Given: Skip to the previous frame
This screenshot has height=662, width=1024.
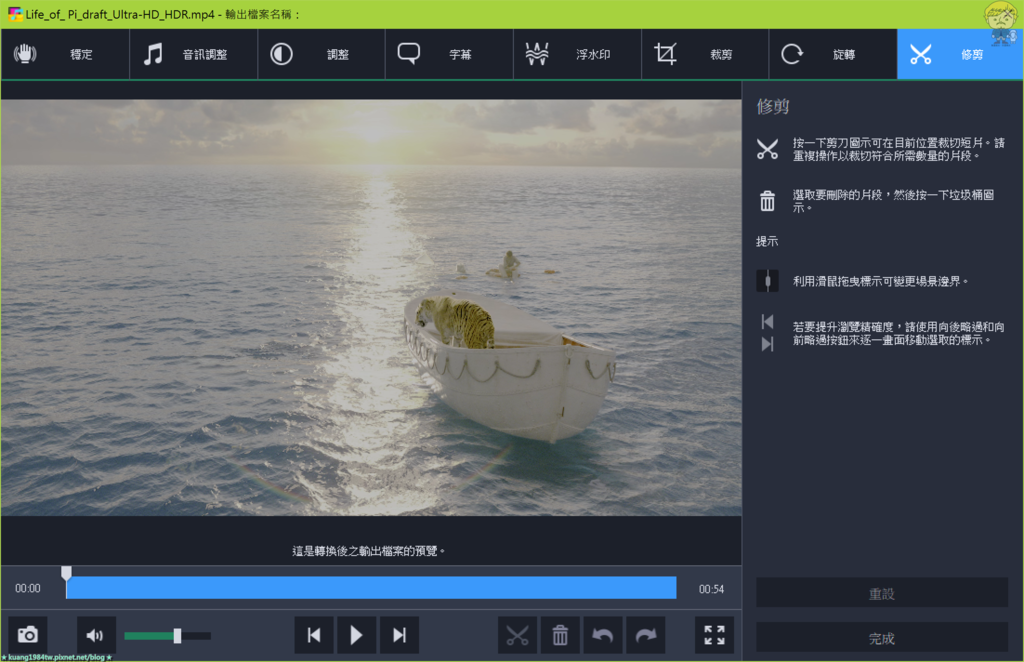Looking at the screenshot, I should (314, 635).
